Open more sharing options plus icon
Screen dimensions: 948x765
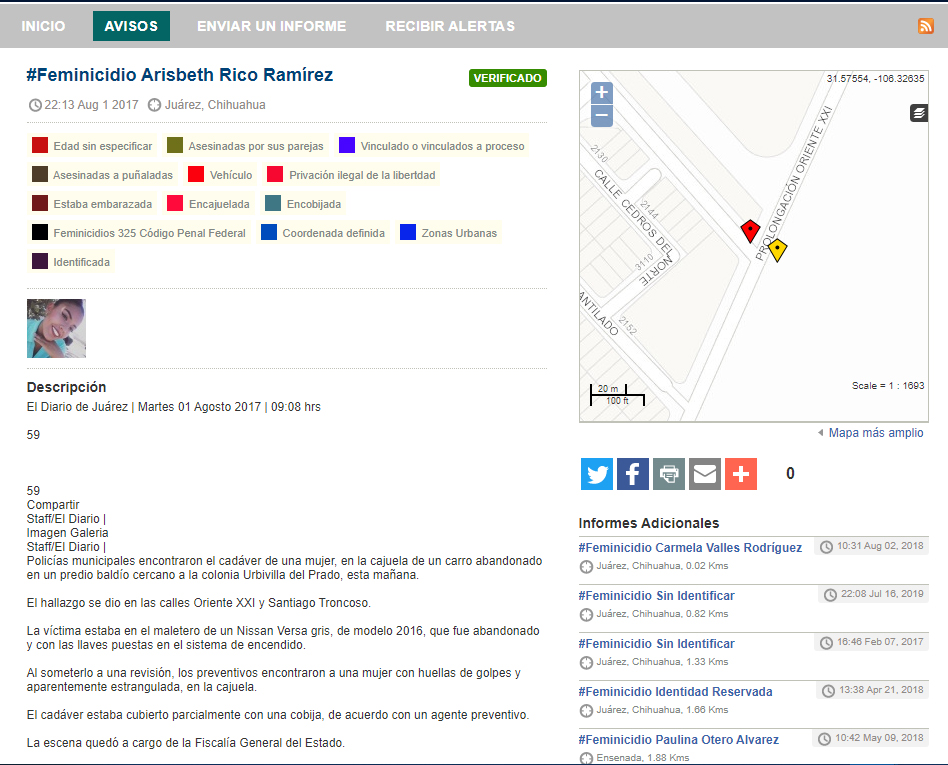(741, 474)
